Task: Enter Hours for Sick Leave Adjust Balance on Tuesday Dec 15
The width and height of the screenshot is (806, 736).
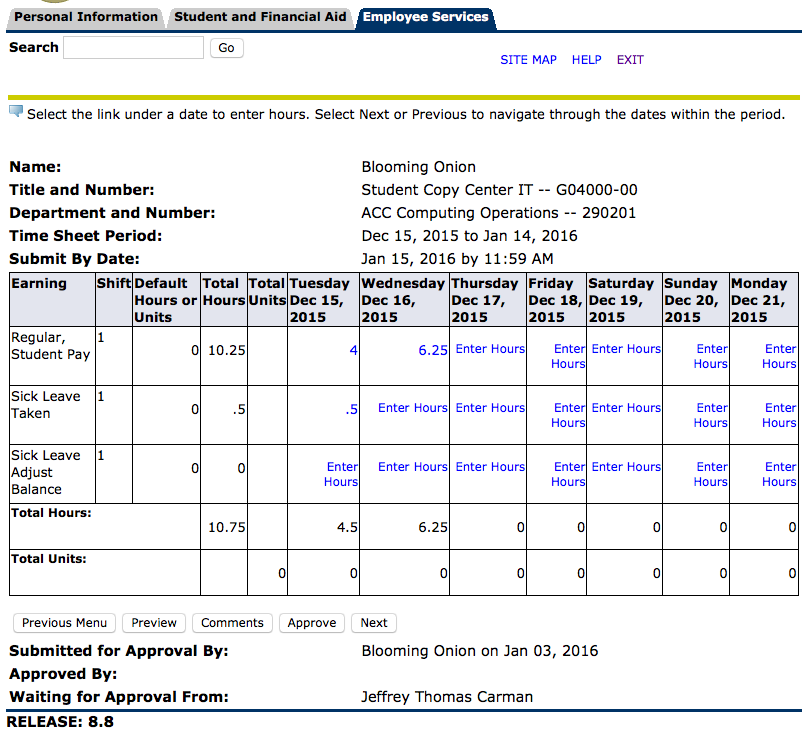Action: click(341, 474)
